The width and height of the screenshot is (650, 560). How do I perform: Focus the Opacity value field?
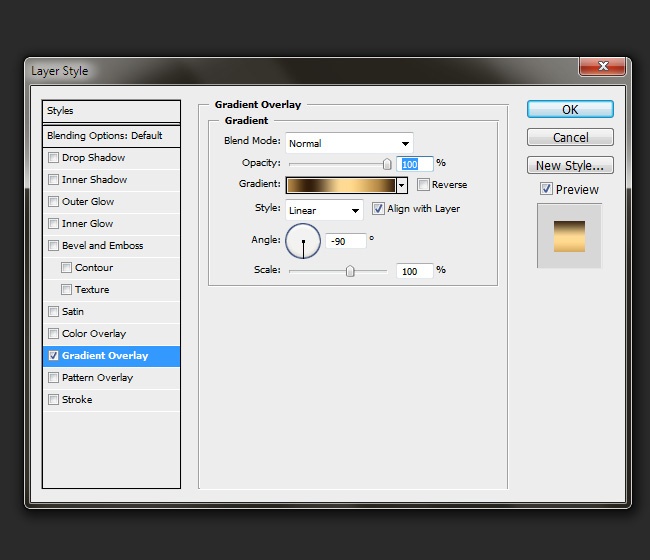point(415,164)
